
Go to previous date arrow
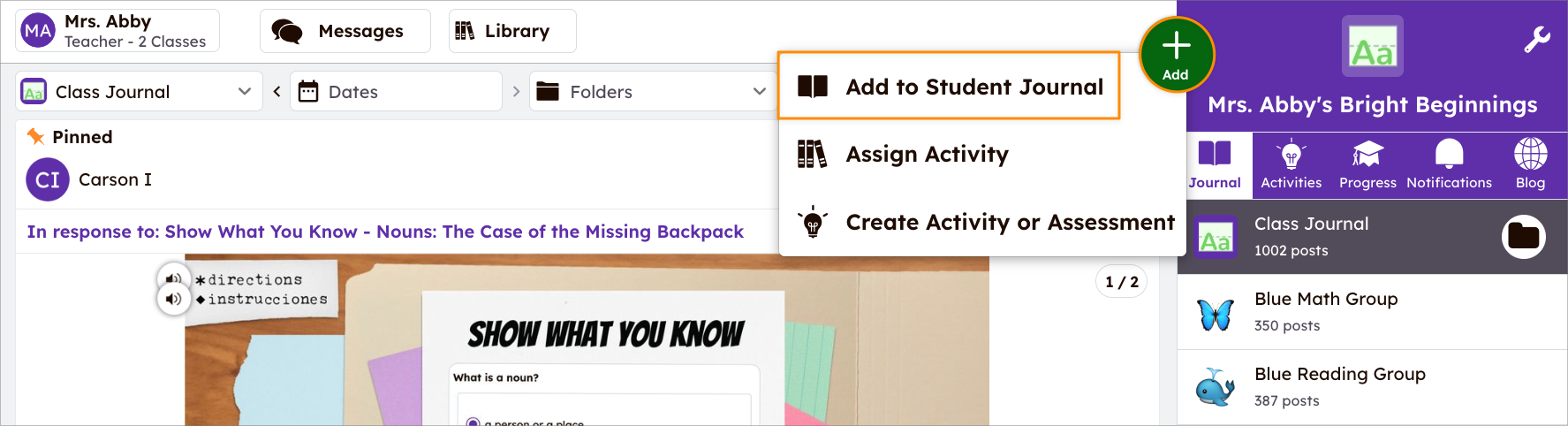tap(276, 91)
